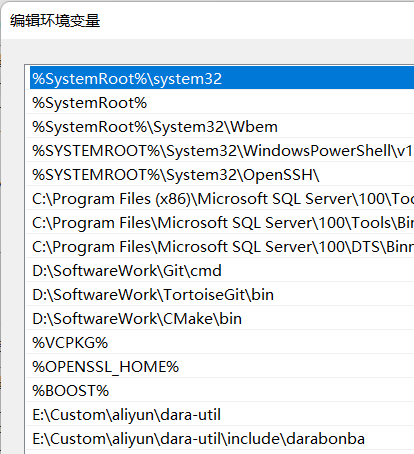Select the TortoiseGit\bin path entry
414x454 pixels.
(220, 294)
